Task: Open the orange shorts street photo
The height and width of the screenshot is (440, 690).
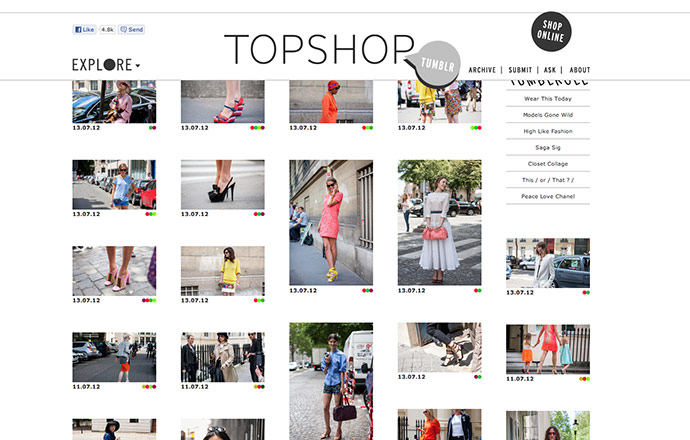Action: pos(114,357)
